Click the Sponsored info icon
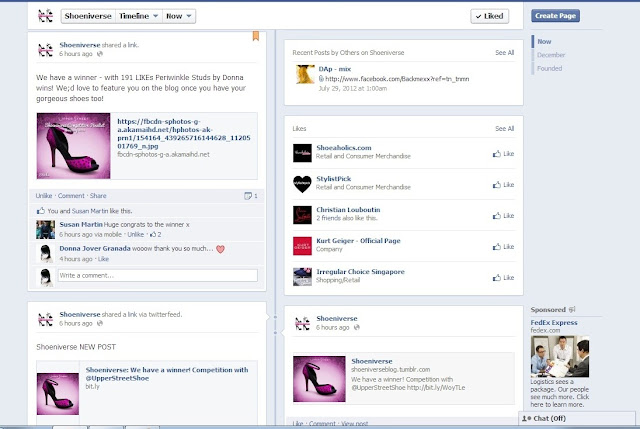 click(x=572, y=309)
